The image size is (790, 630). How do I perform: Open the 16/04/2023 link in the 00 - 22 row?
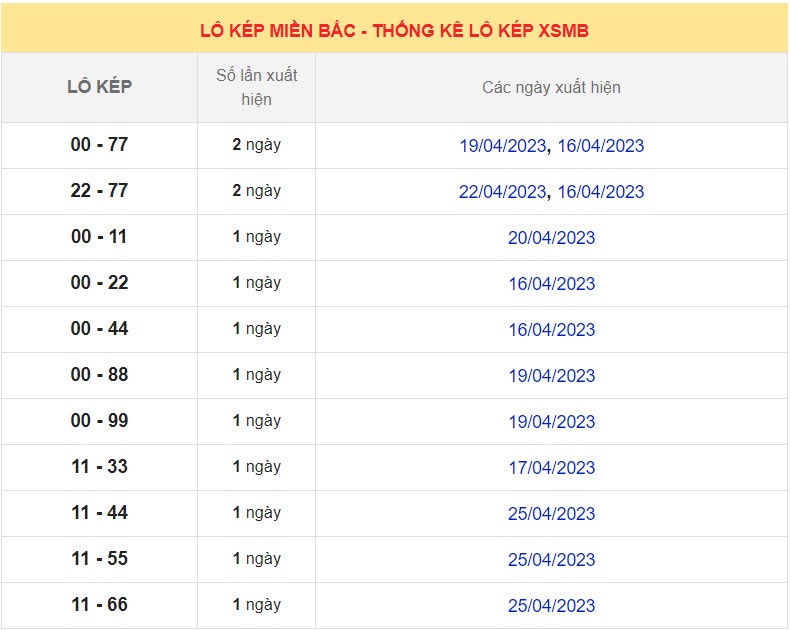[x=551, y=284]
